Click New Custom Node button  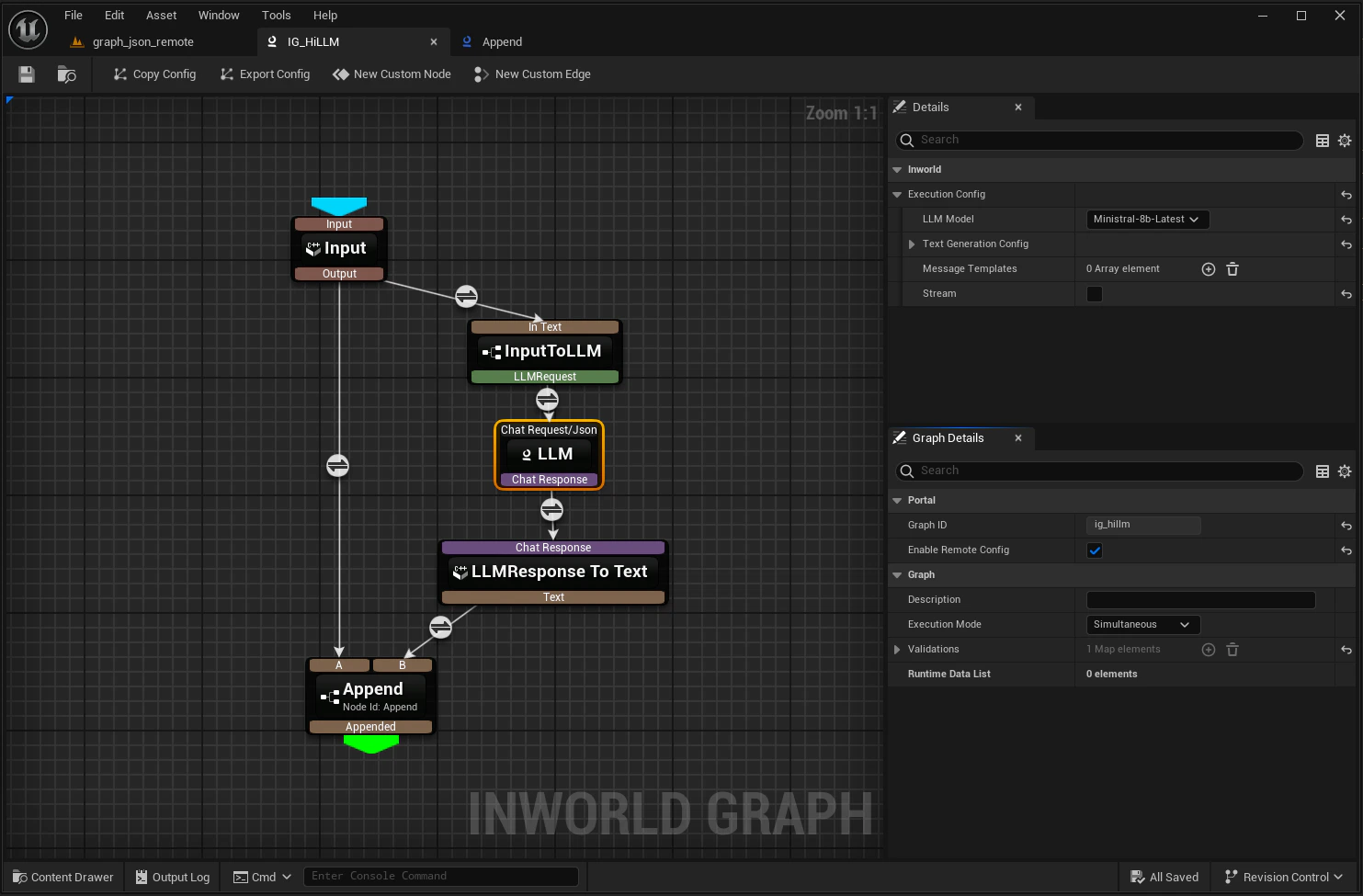[x=392, y=74]
